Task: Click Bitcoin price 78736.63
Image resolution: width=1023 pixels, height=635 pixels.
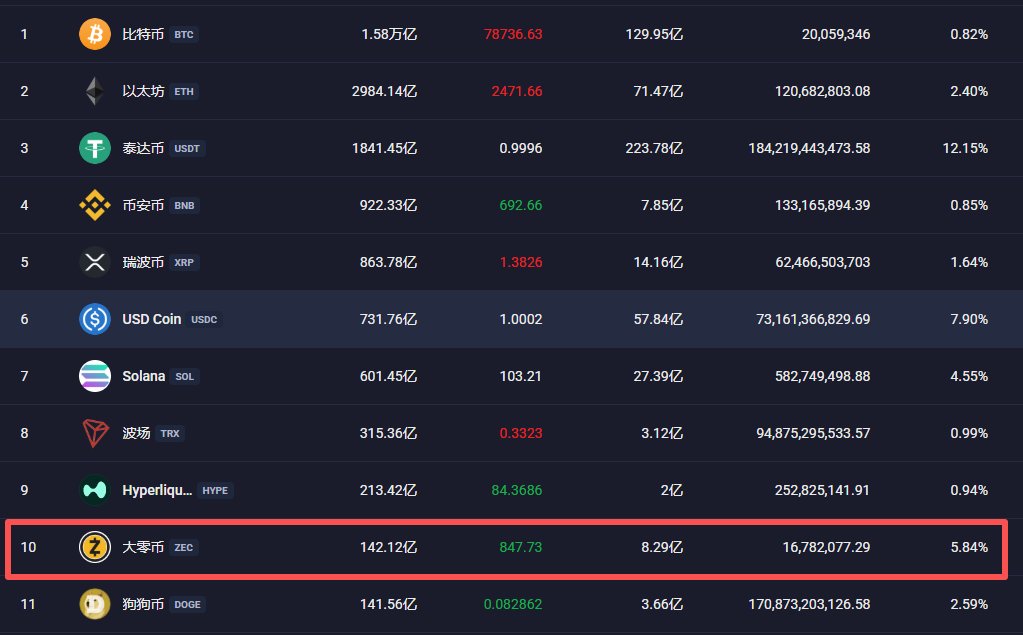Action: point(513,34)
